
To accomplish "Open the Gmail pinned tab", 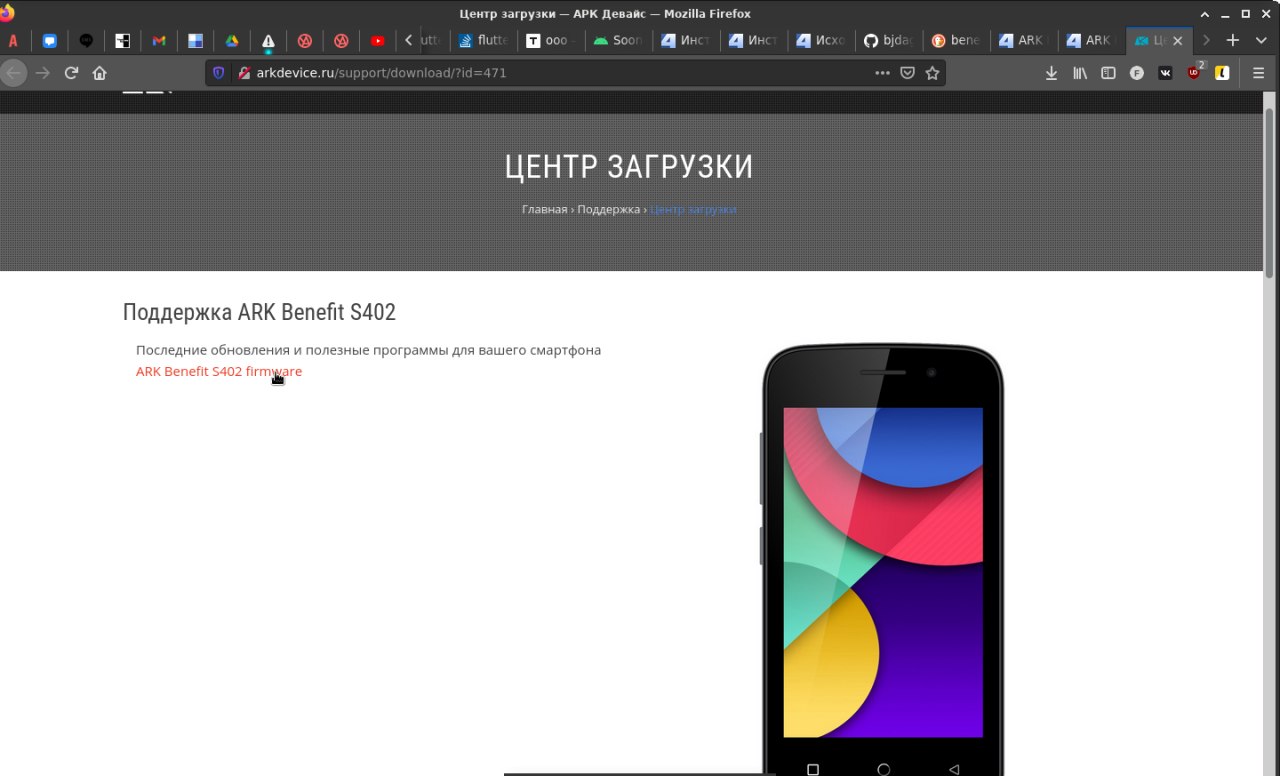I will [x=159, y=41].
